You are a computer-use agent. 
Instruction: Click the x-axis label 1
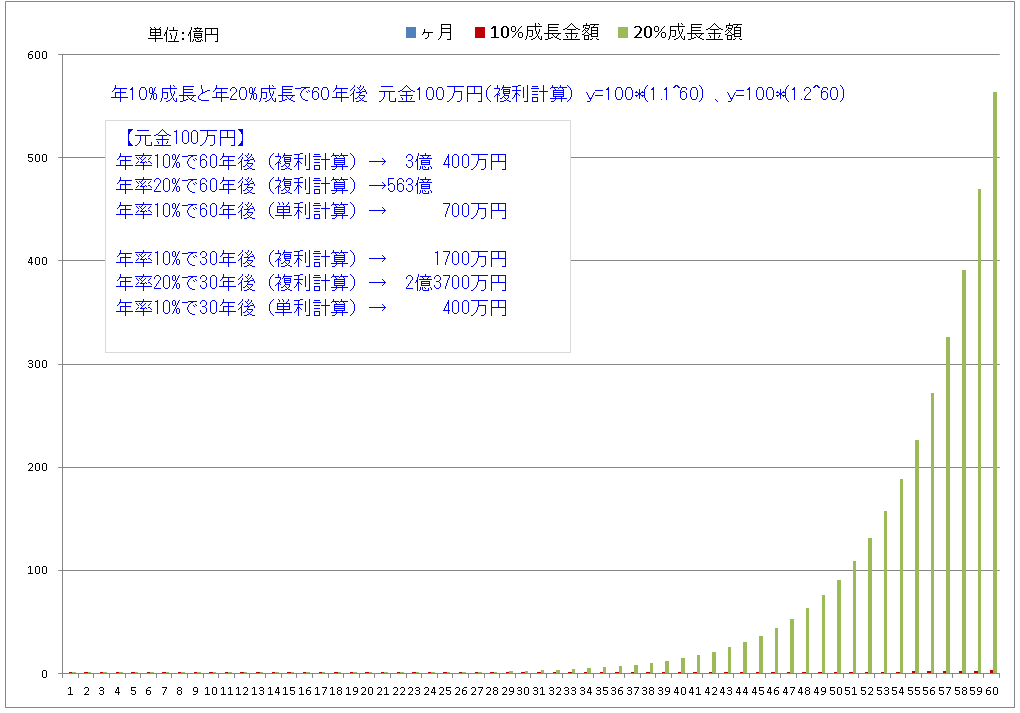[x=70, y=691]
